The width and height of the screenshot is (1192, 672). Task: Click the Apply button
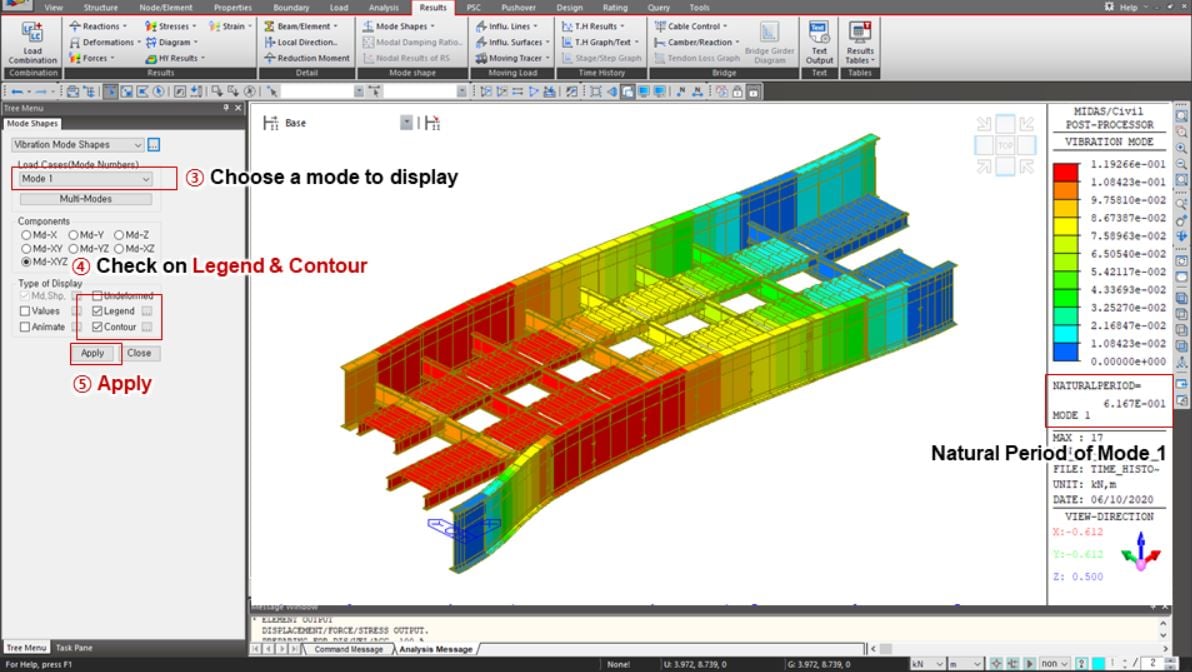pyautogui.click(x=93, y=353)
